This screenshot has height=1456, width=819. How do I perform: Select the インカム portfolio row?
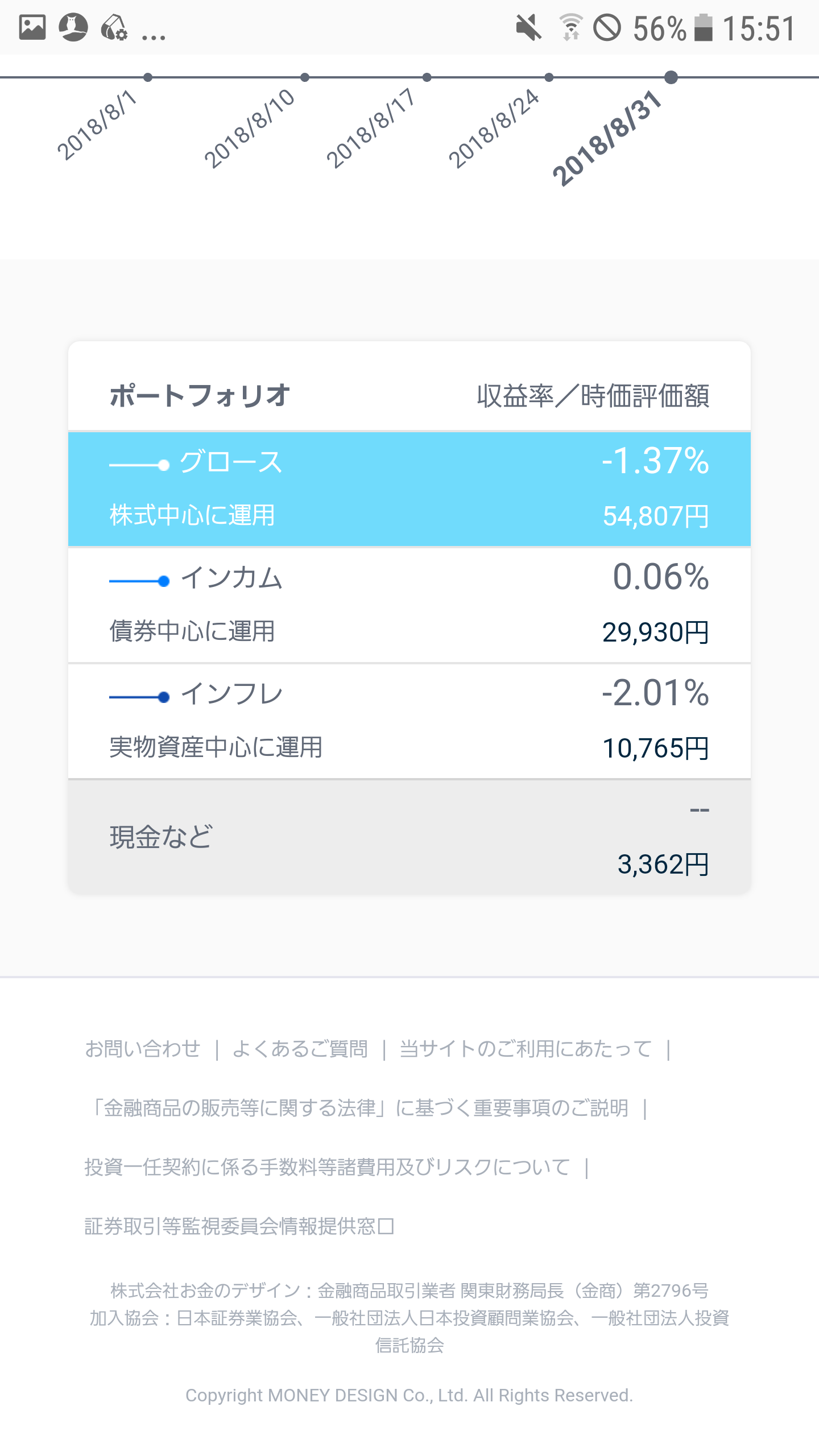pos(409,605)
